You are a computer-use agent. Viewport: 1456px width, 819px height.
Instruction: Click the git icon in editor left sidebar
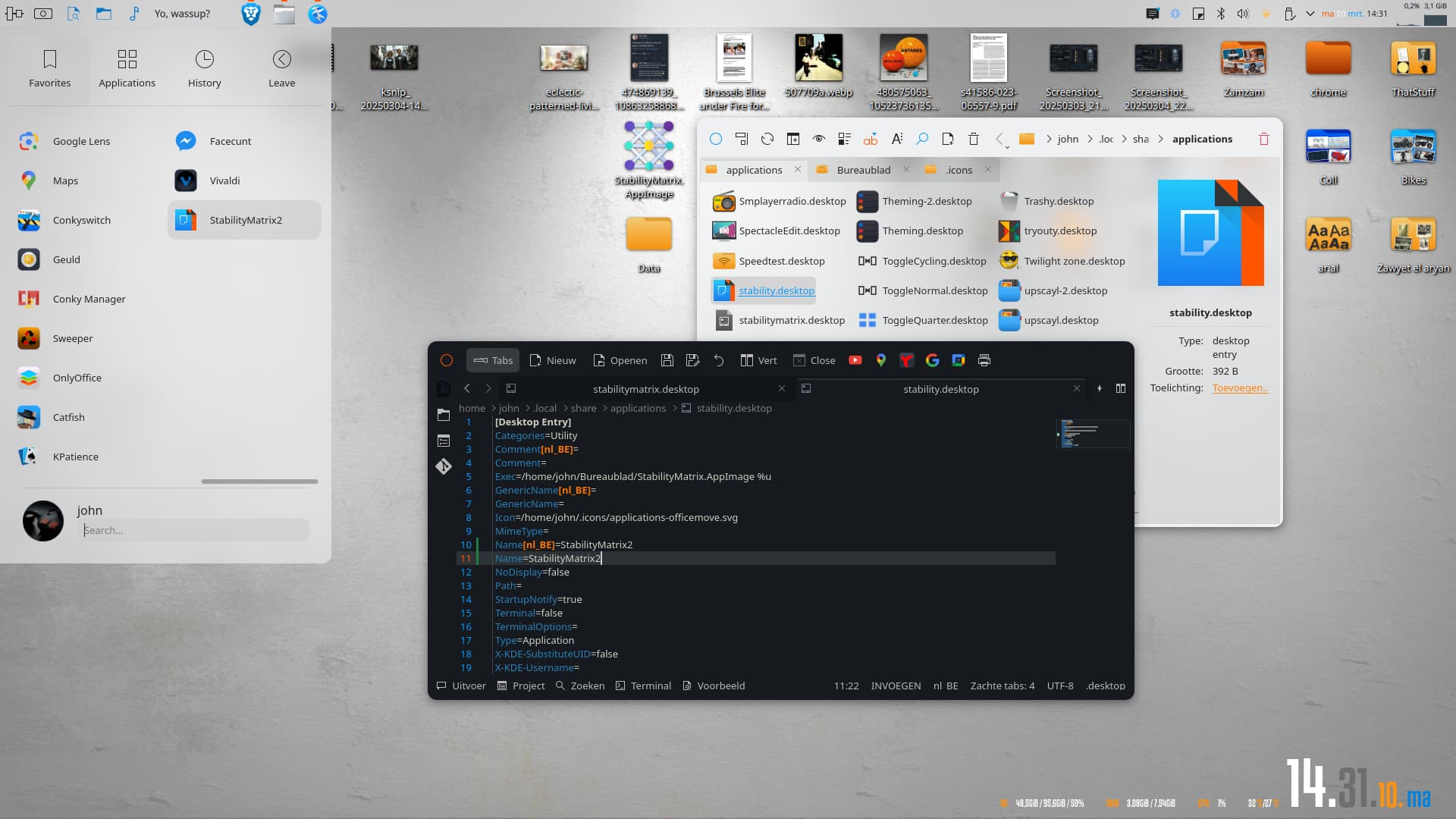pos(444,466)
